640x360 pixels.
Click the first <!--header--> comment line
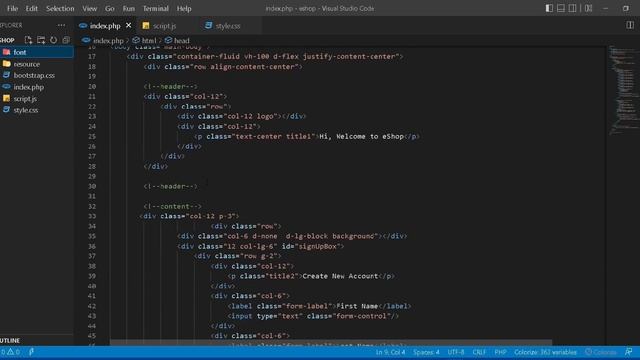click(x=170, y=87)
